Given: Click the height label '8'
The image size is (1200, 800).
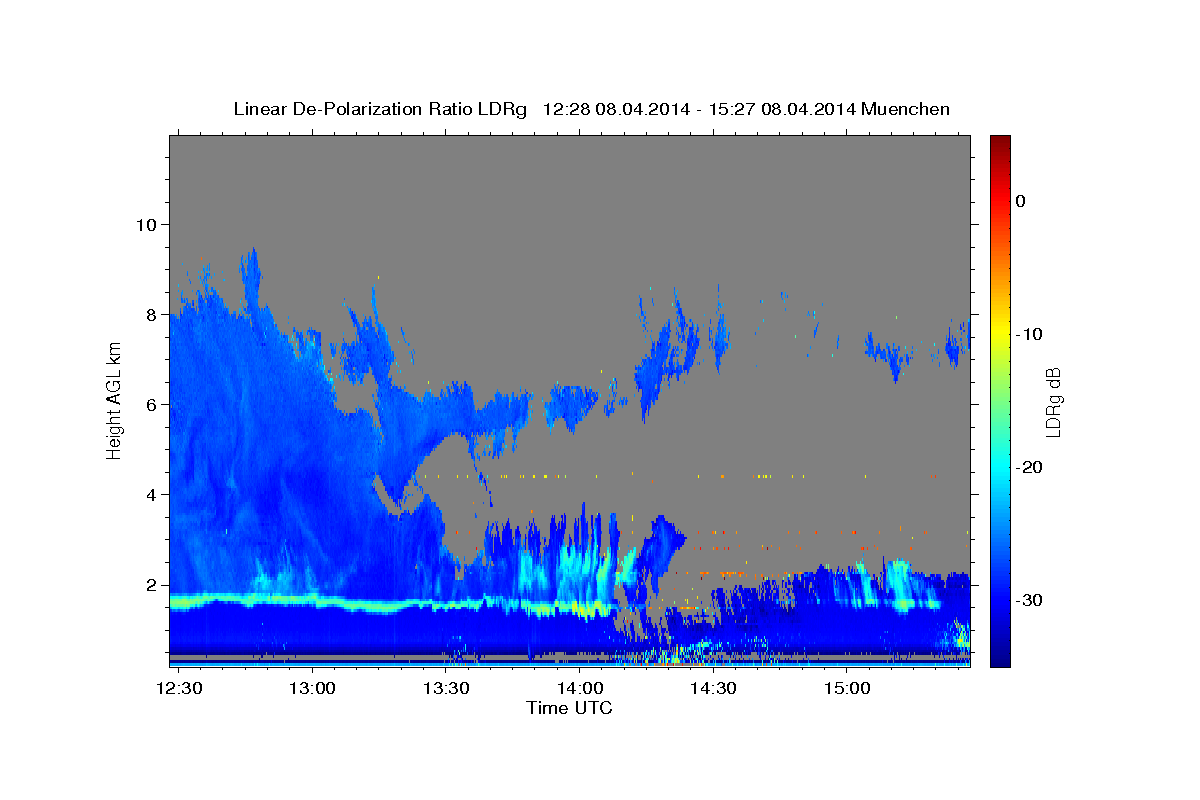Looking at the screenshot, I should coord(150,314).
